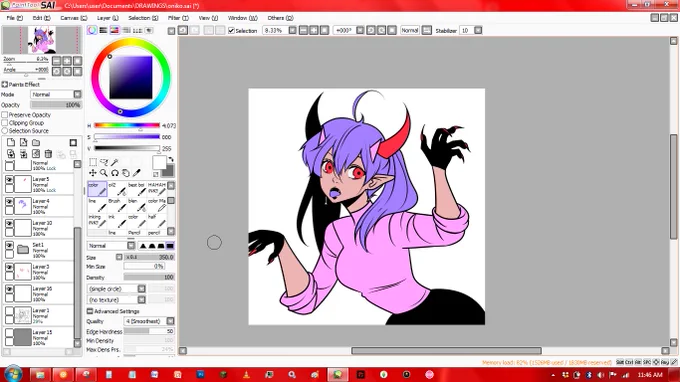Select the rotate view tool
The width and height of the screenshot is (680, 382).
click(x=114, y=173)
